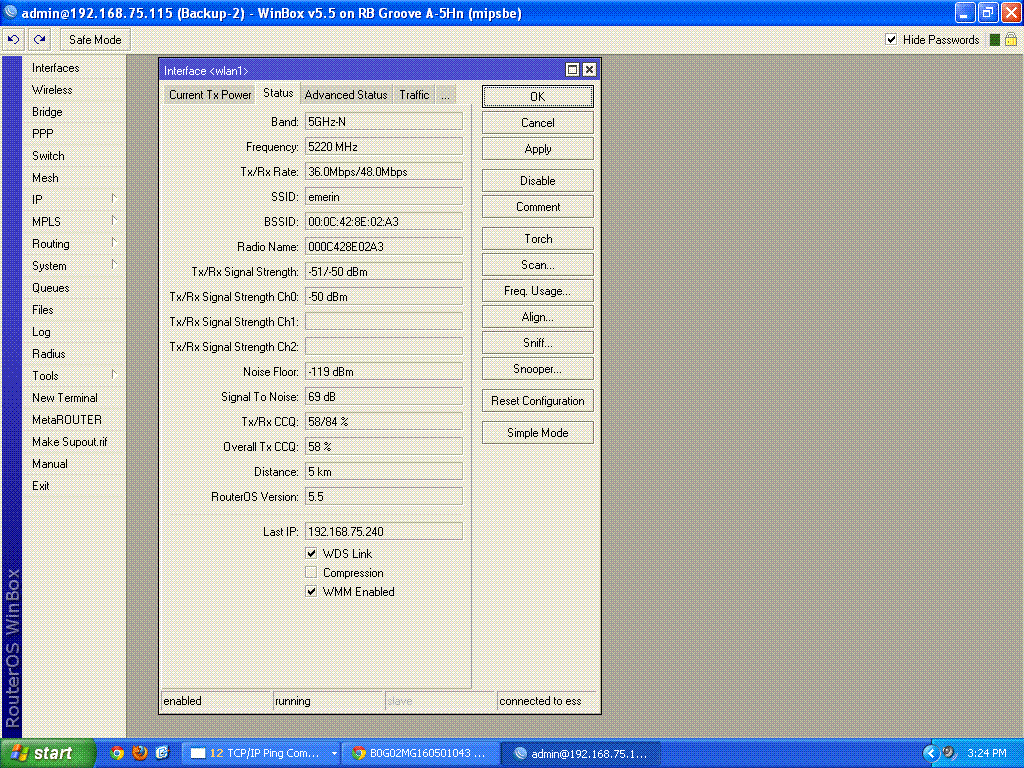Open the Traffic tab
The image size is (1024, 768).
click(x=414, y=95)
